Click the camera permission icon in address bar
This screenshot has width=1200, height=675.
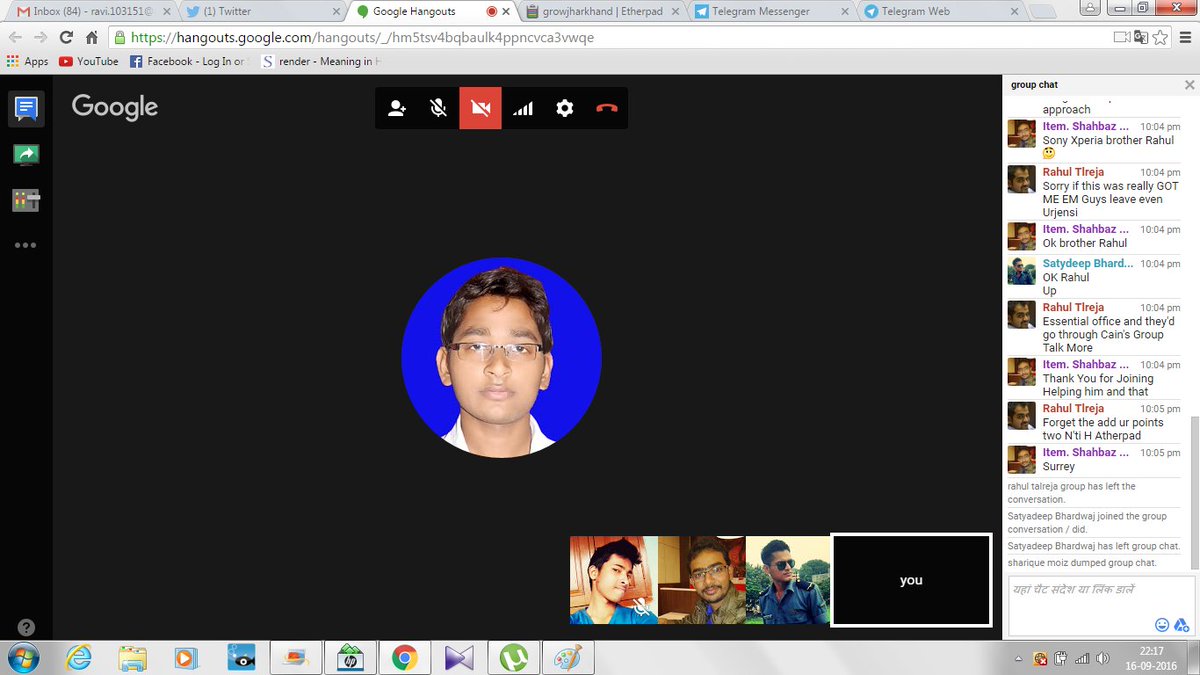[x=1122, y=38]
